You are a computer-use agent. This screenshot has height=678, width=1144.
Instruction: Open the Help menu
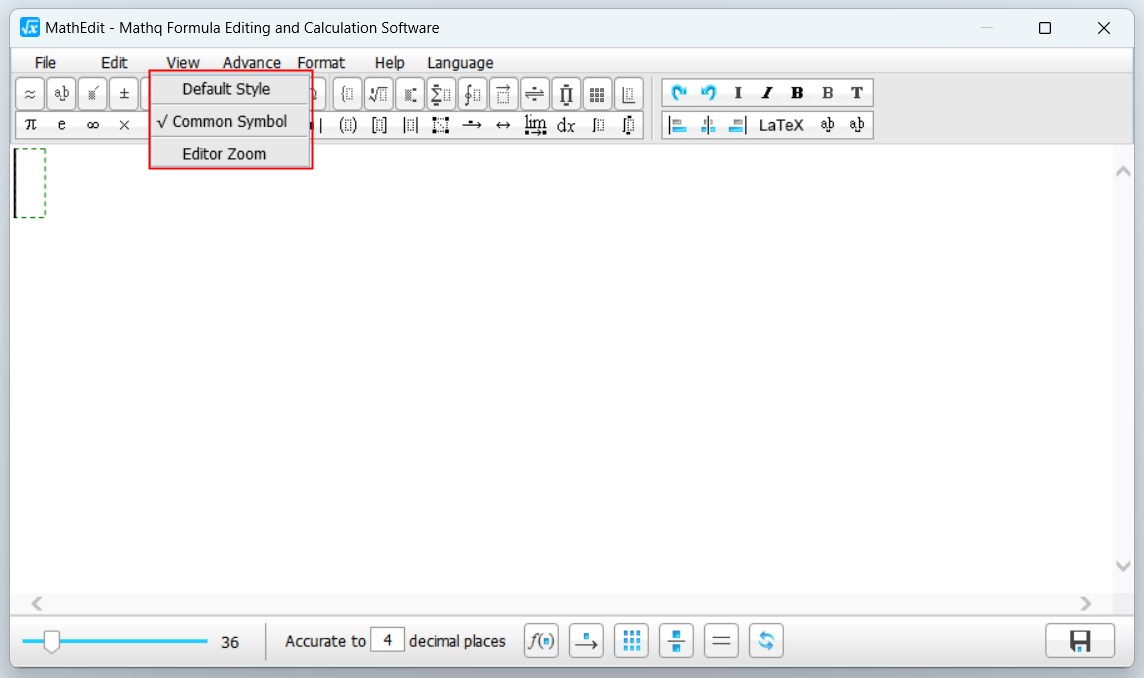[389, 63]
